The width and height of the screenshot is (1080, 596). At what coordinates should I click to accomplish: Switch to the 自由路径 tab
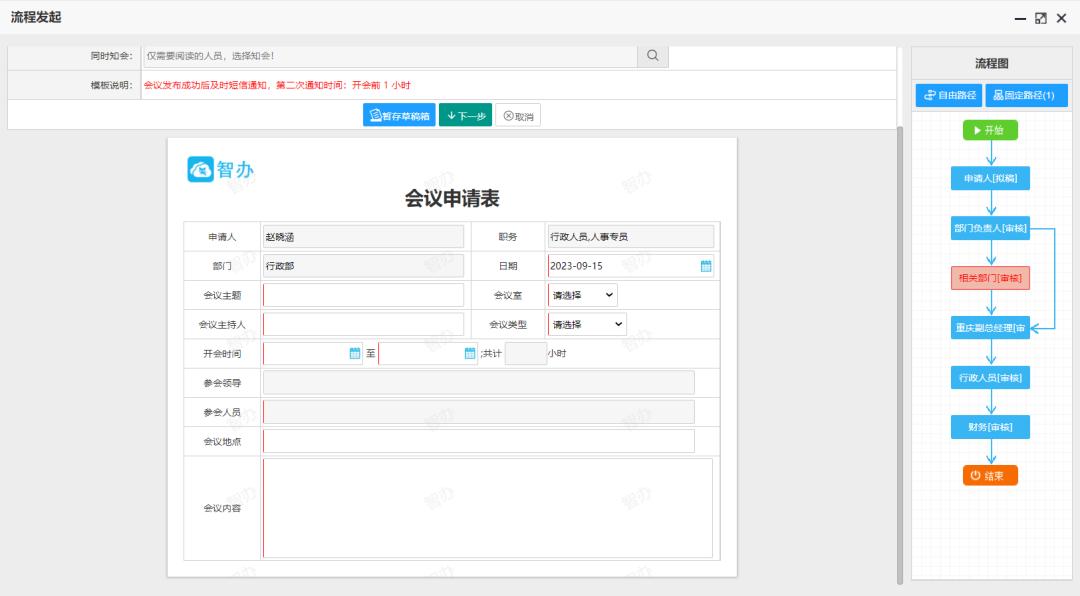click(x=951, y=95)
